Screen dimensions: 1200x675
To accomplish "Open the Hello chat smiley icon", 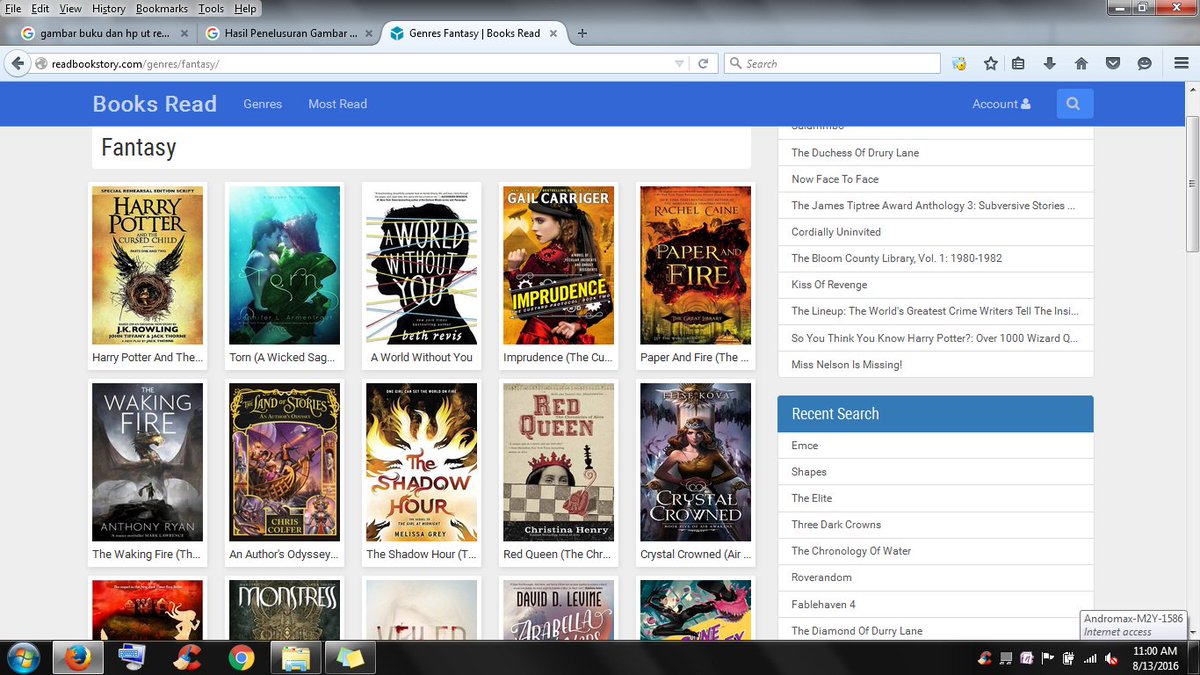I will 1144,63.
